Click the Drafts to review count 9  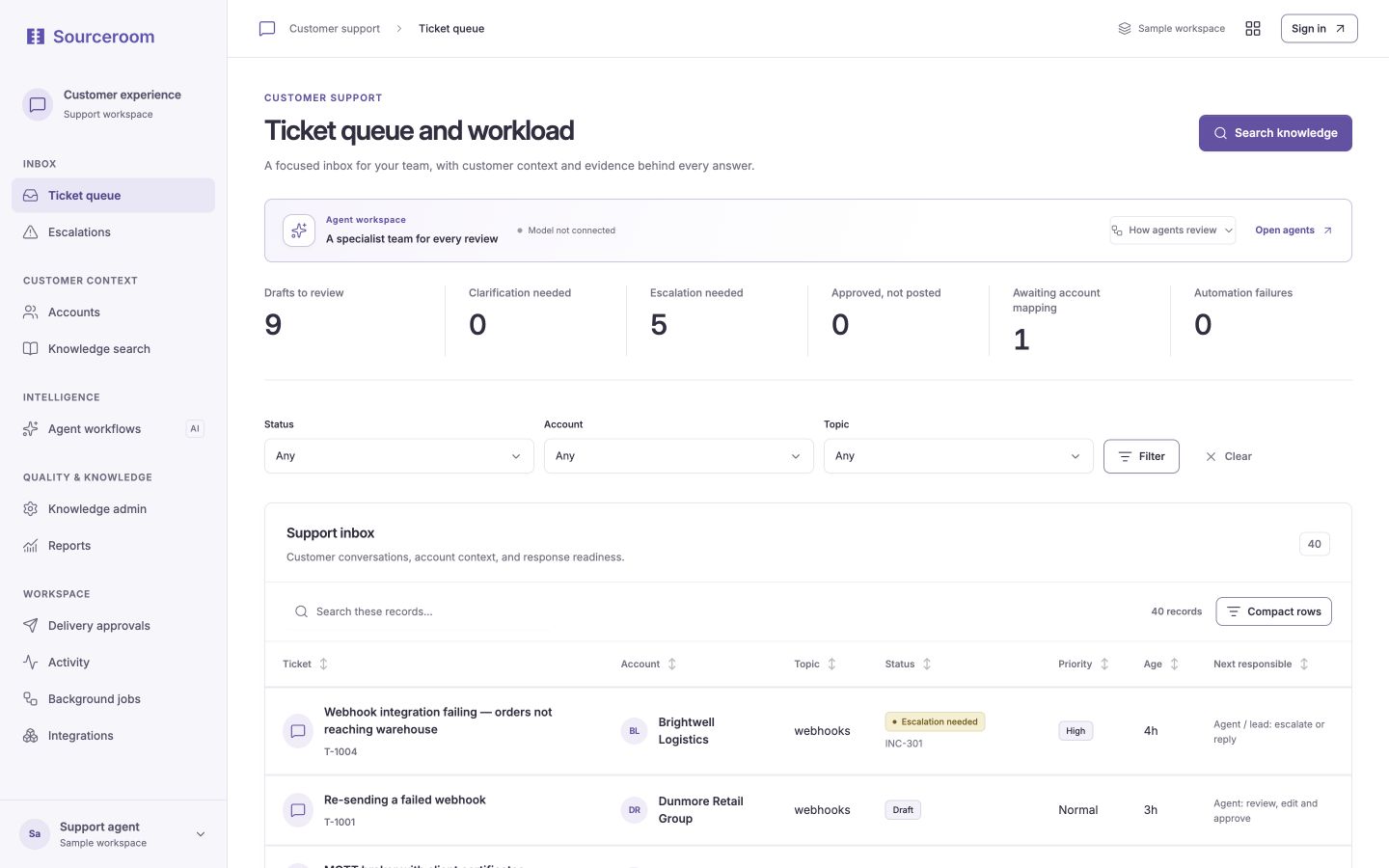[x=273, y=325]
